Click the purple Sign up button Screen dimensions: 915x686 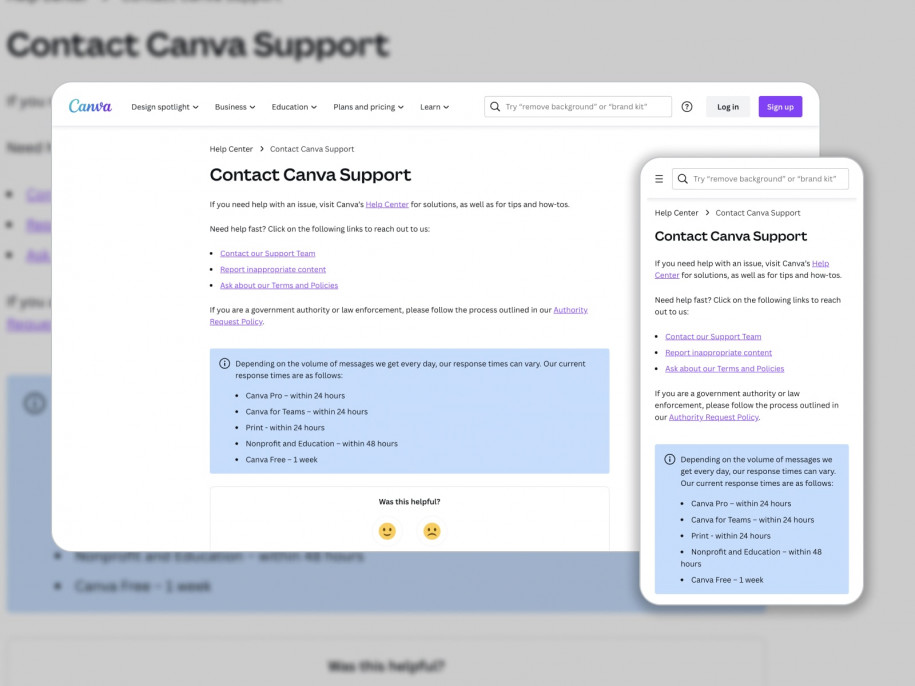[780, 106]
